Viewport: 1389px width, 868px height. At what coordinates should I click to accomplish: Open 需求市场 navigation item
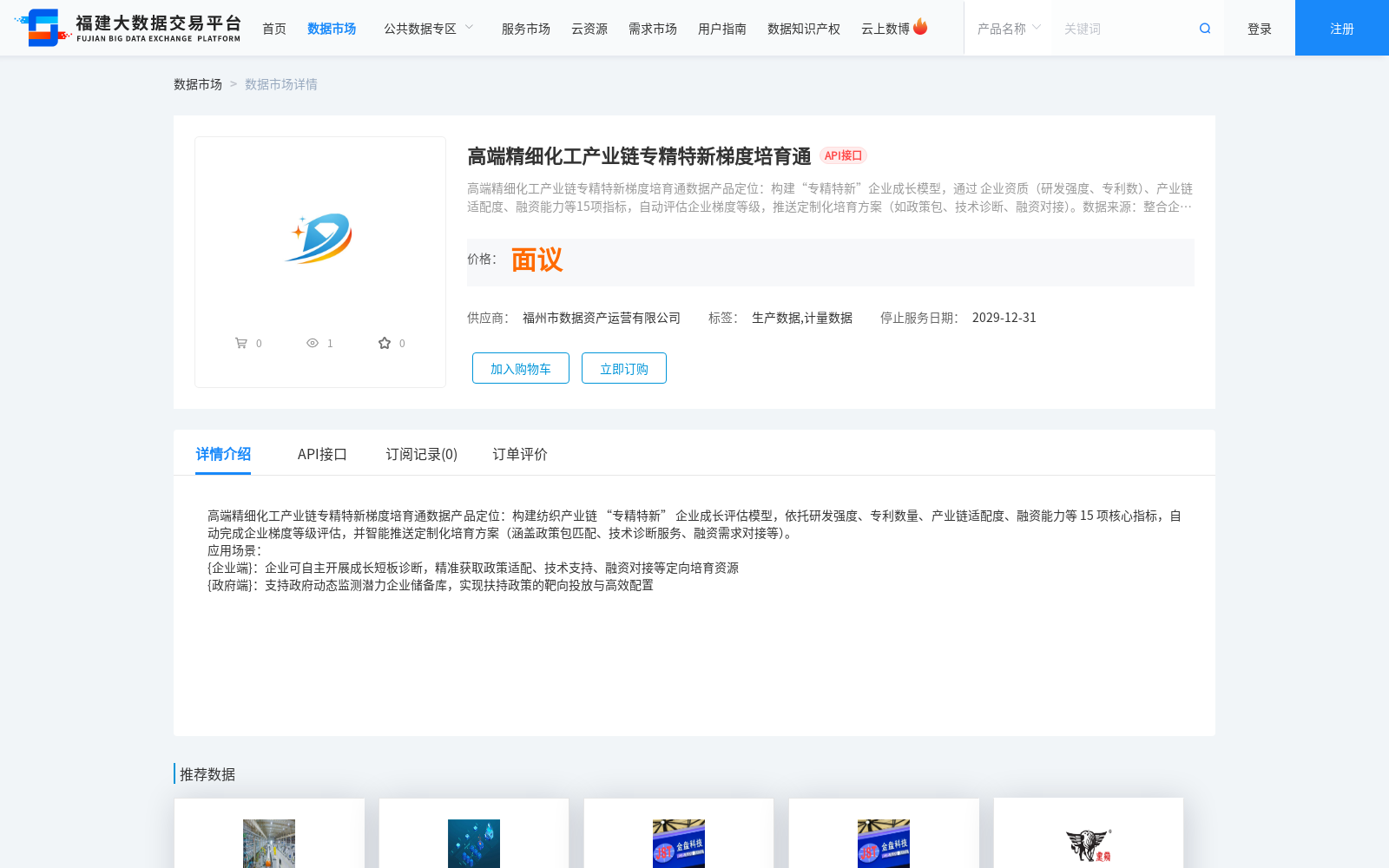point(653,29)
